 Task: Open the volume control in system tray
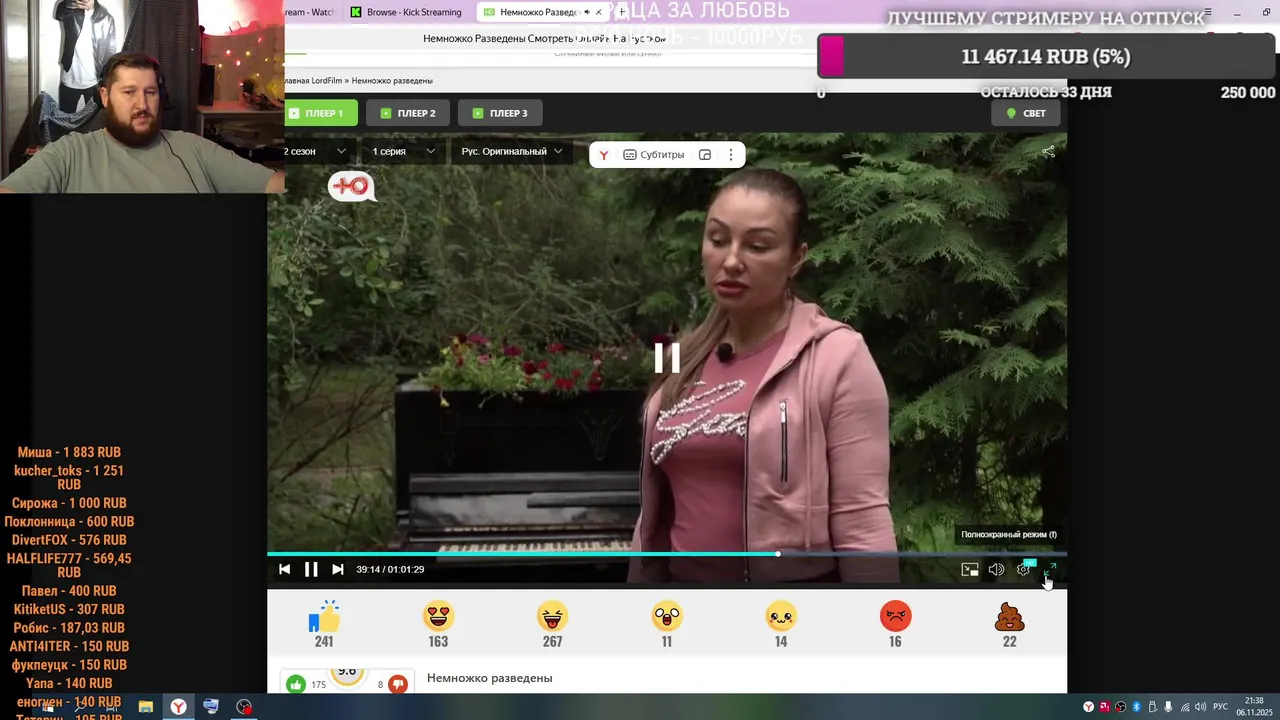tap(1200, 707)
